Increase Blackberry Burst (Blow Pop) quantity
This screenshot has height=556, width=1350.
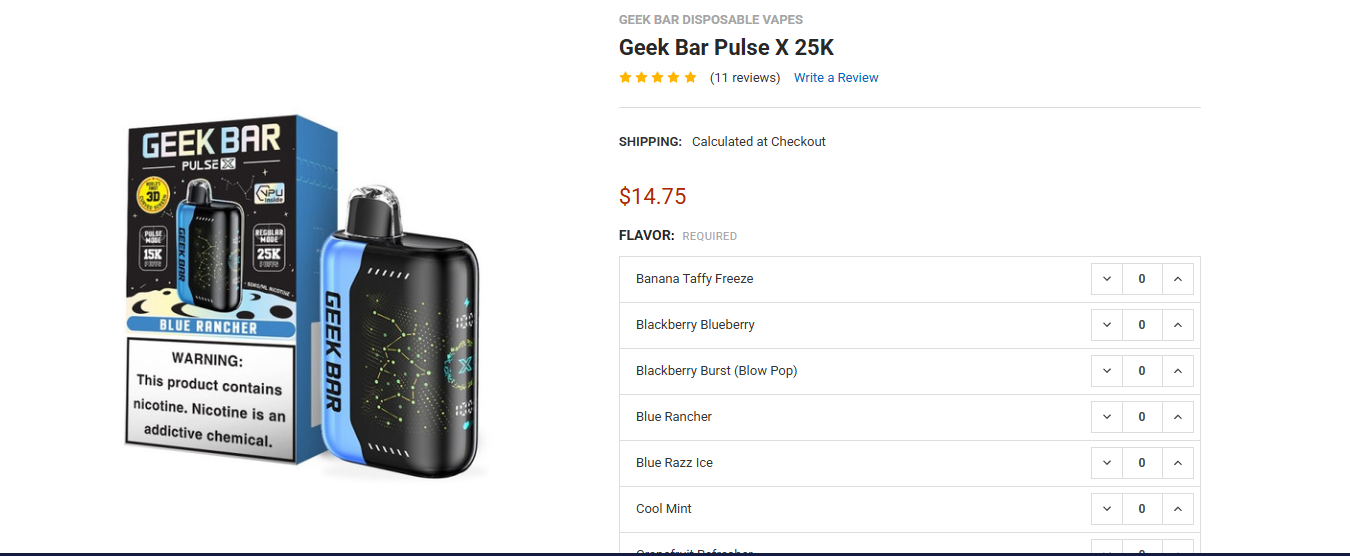(x=1178, y=371)
